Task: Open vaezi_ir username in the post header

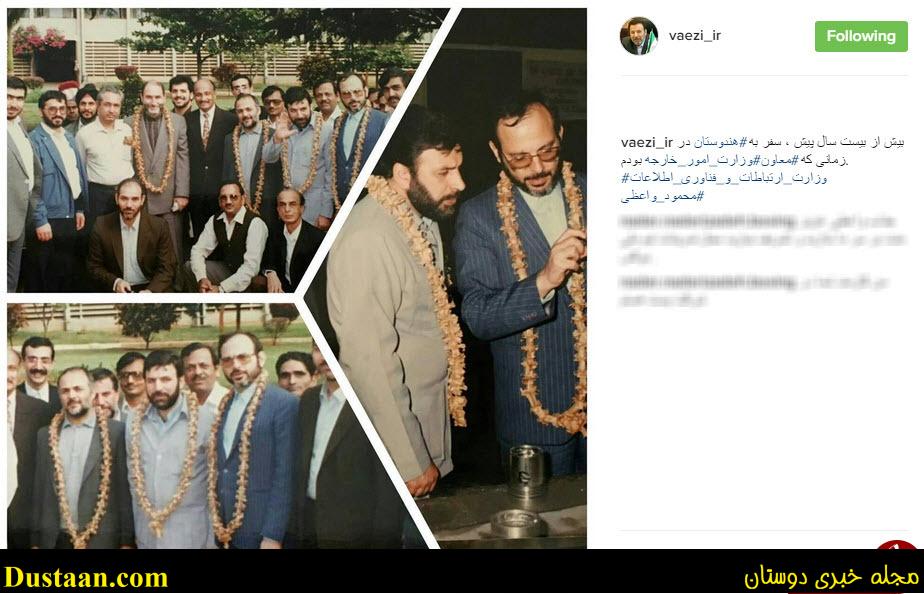Action: [x=695, y=36]
